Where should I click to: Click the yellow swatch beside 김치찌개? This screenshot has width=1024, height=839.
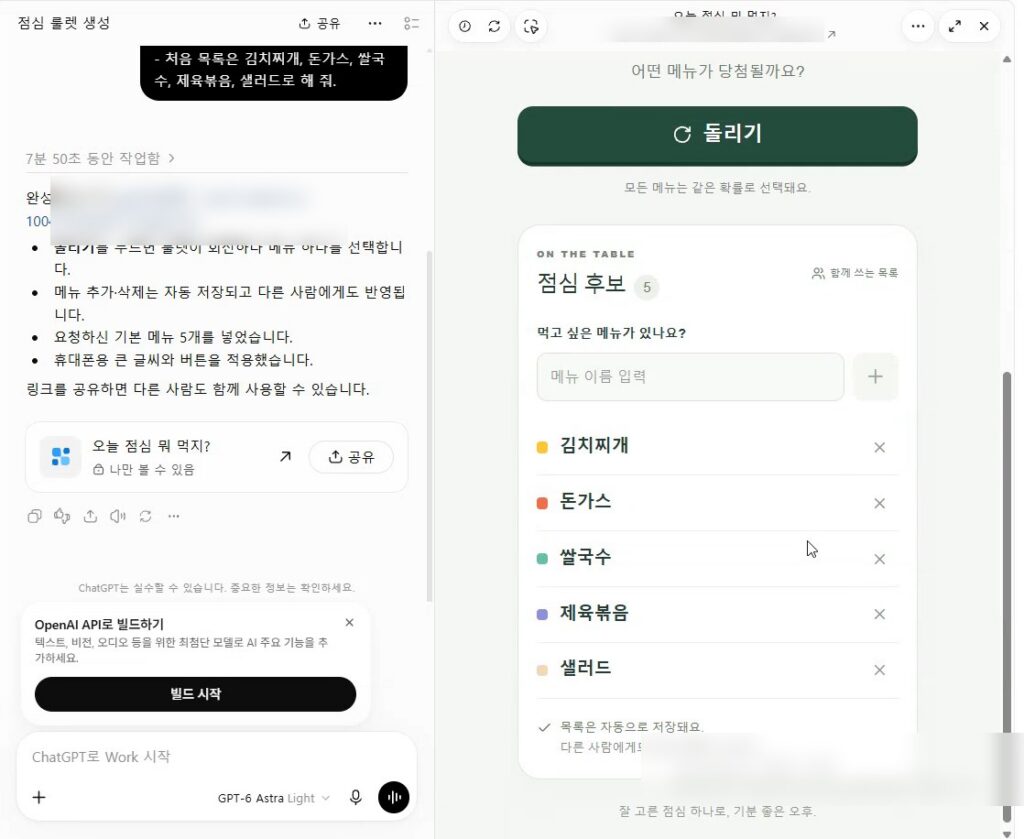tap(542, 447)
